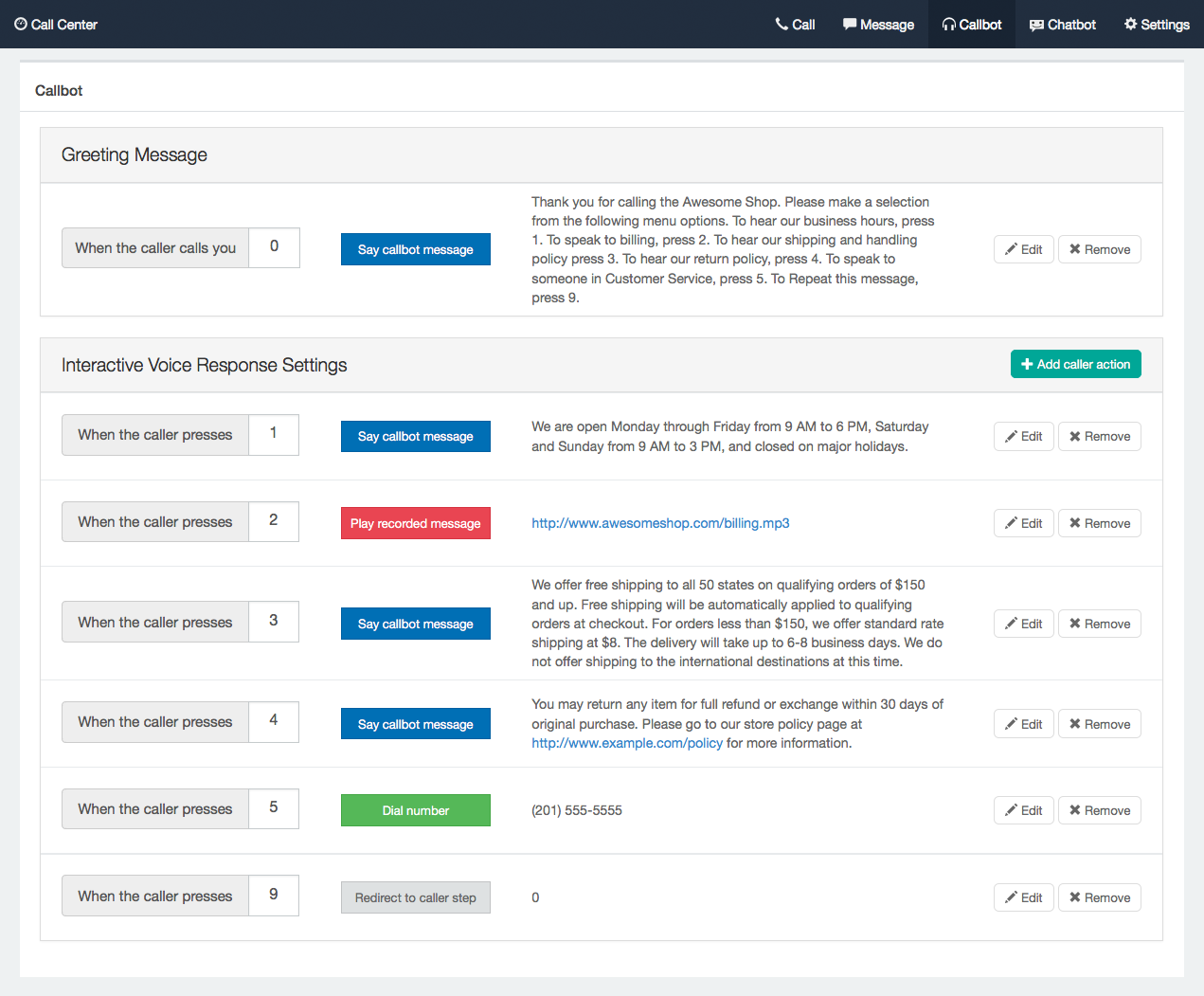Screen dimensions: 1204x996
Task: Remove the shipping policy action for press 3
Action: (1099, 624)
